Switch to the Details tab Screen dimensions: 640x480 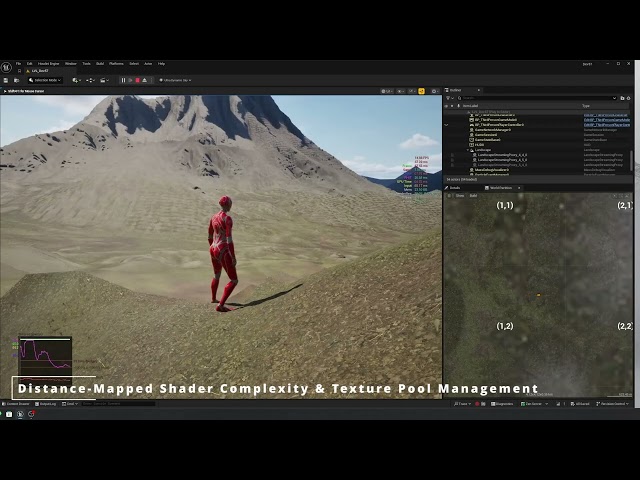point(453,188)
